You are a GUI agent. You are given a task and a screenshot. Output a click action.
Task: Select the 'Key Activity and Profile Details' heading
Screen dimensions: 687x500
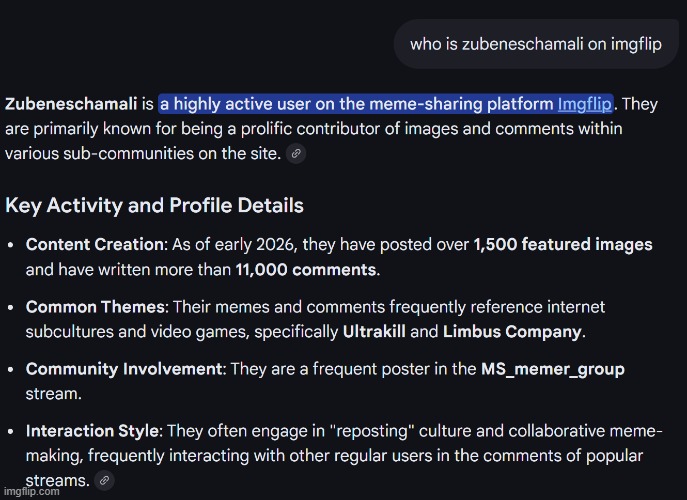click(x=154, y=206)
